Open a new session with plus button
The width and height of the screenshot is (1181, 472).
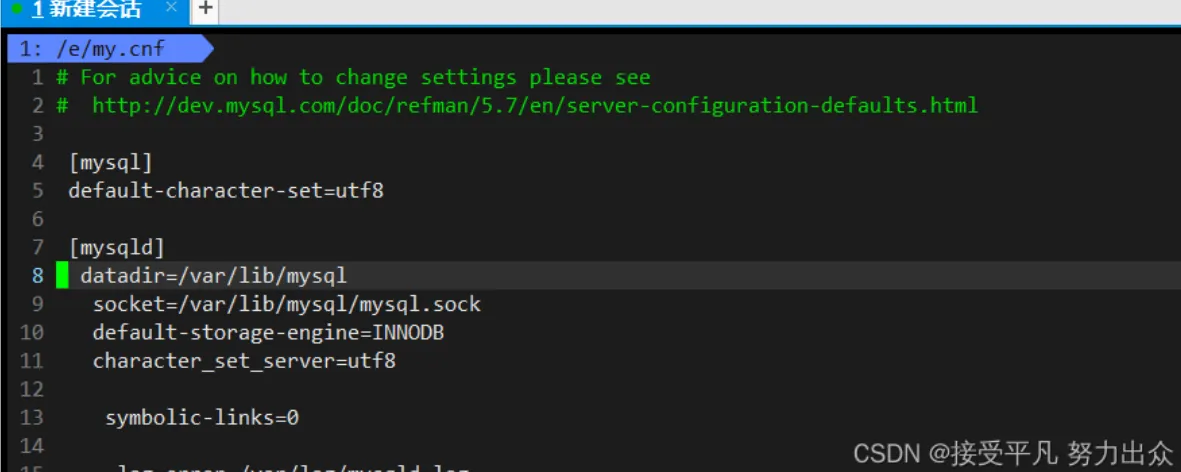click(204, 9)
